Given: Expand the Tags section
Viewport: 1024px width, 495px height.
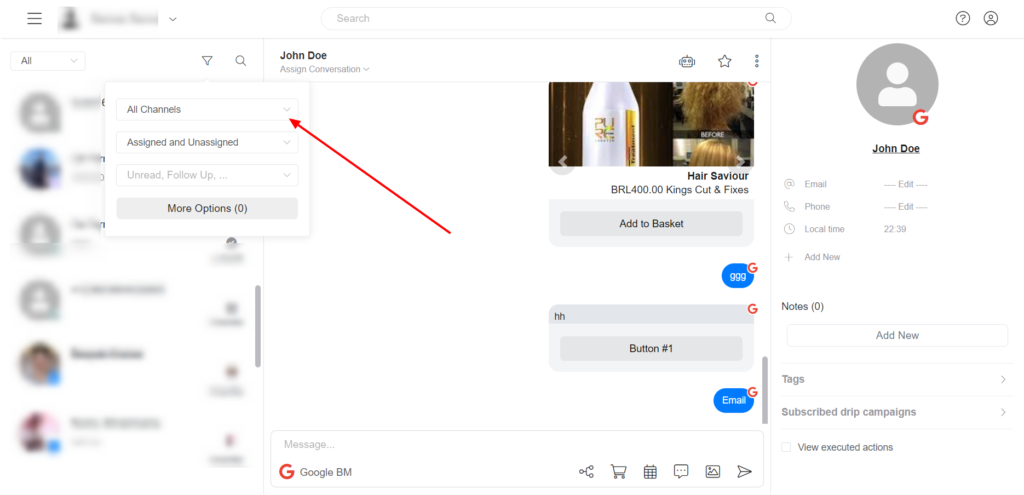Looking at the screenshot, I should [x=897, y=379].
